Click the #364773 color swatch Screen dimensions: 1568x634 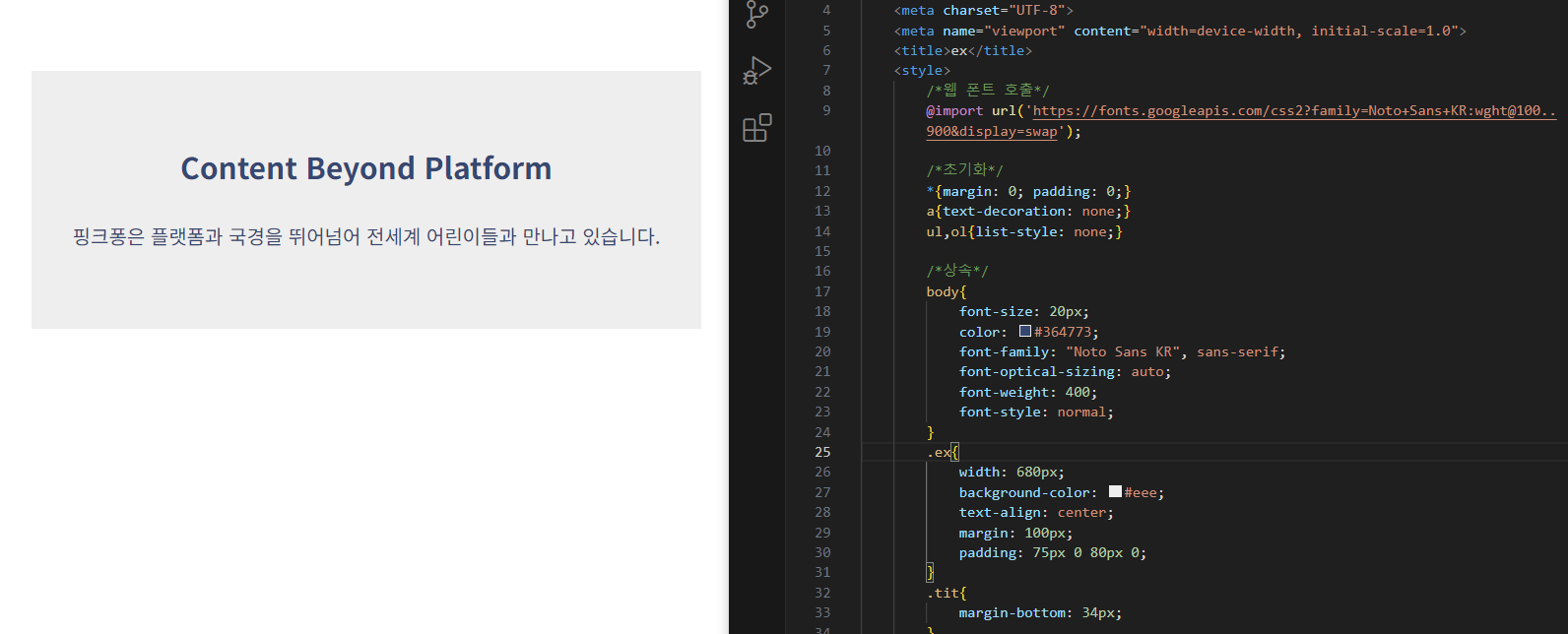(x=1024, y=332)
